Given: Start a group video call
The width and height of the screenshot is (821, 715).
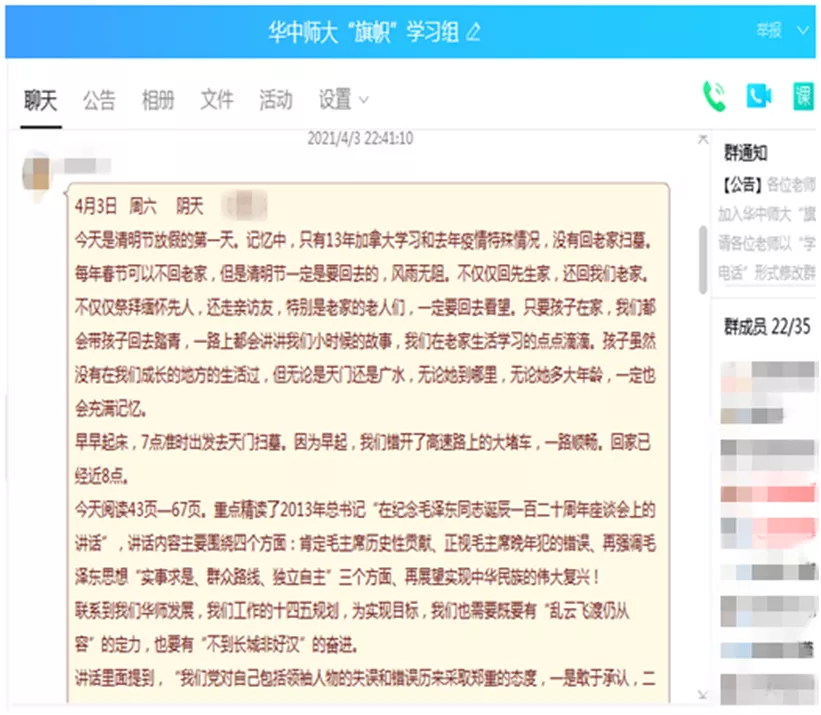Looking at the screenshot, I should coord(759,96).
